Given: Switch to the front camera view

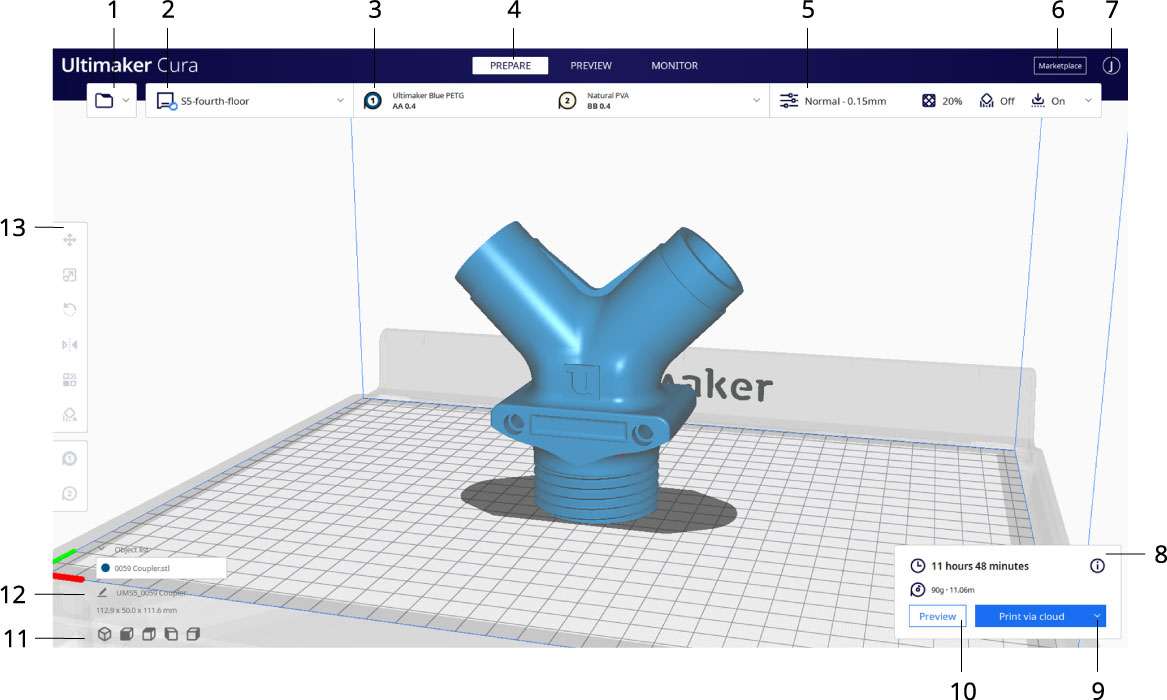Looking at the screenshot, I should pyautogui.click(x=125, y=633).
